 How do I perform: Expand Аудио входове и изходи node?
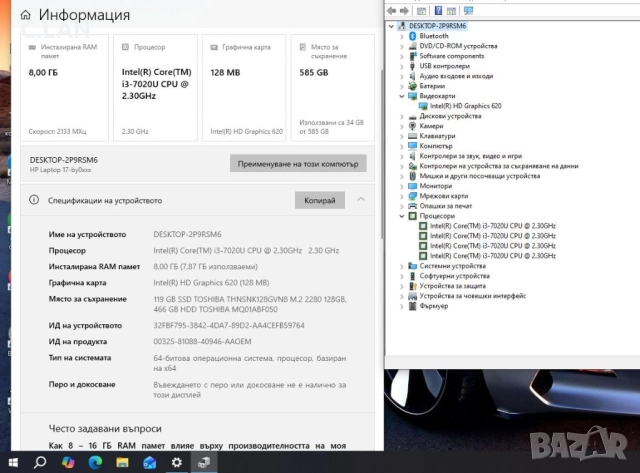[x=402, y=76]
